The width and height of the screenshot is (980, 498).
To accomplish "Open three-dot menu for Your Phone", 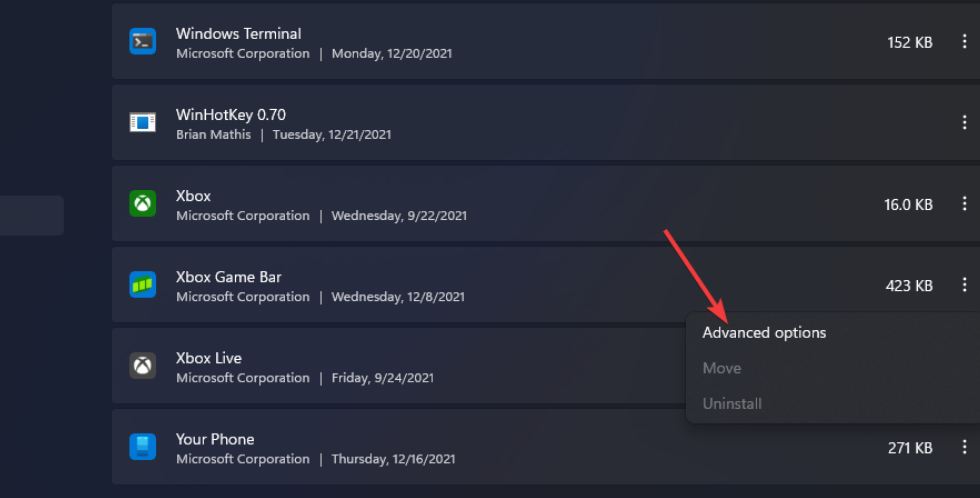I will pyautogui.click(x=964, y=447).
